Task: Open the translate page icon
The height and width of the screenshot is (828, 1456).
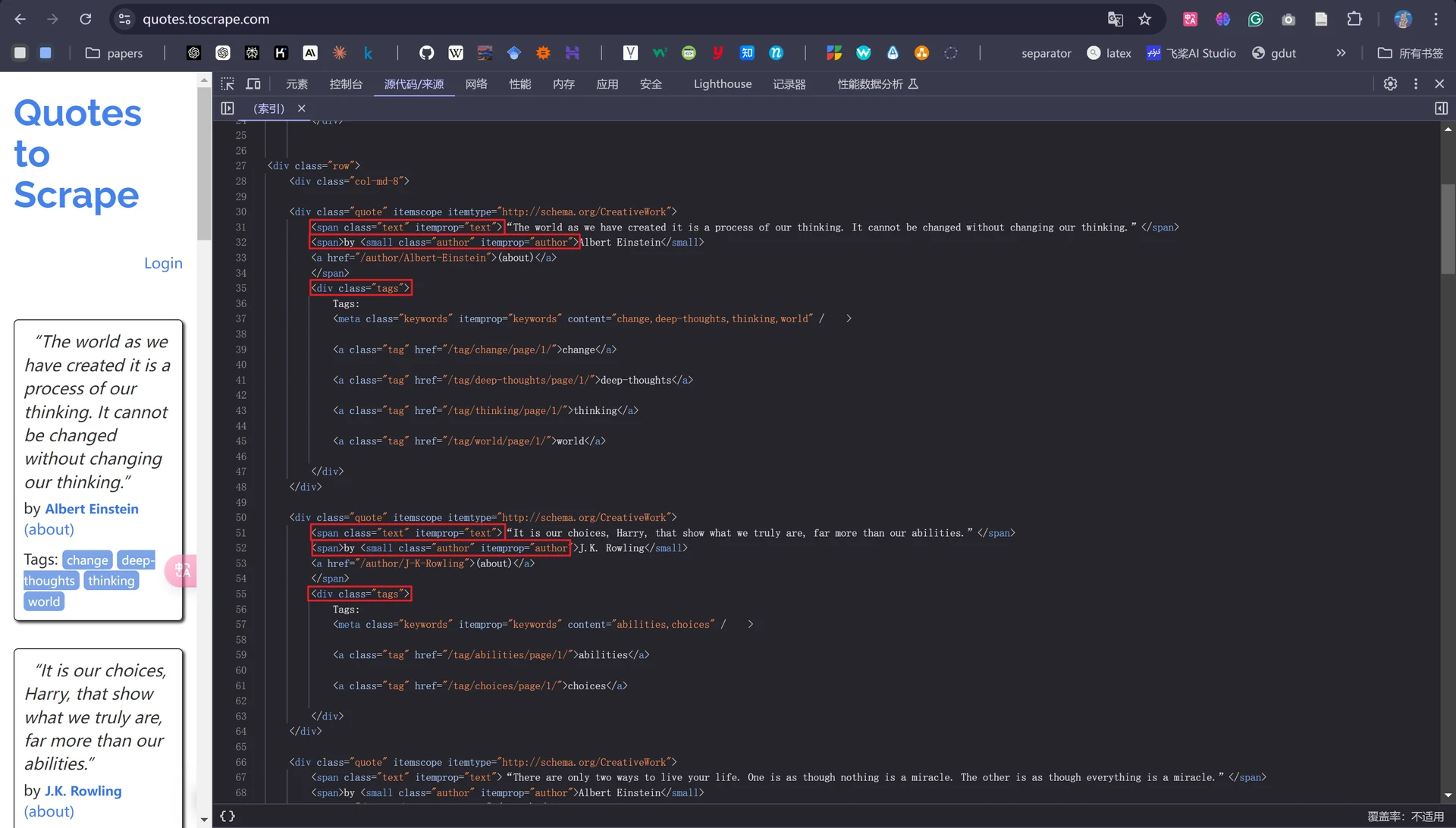Action: coord(1115,19)
